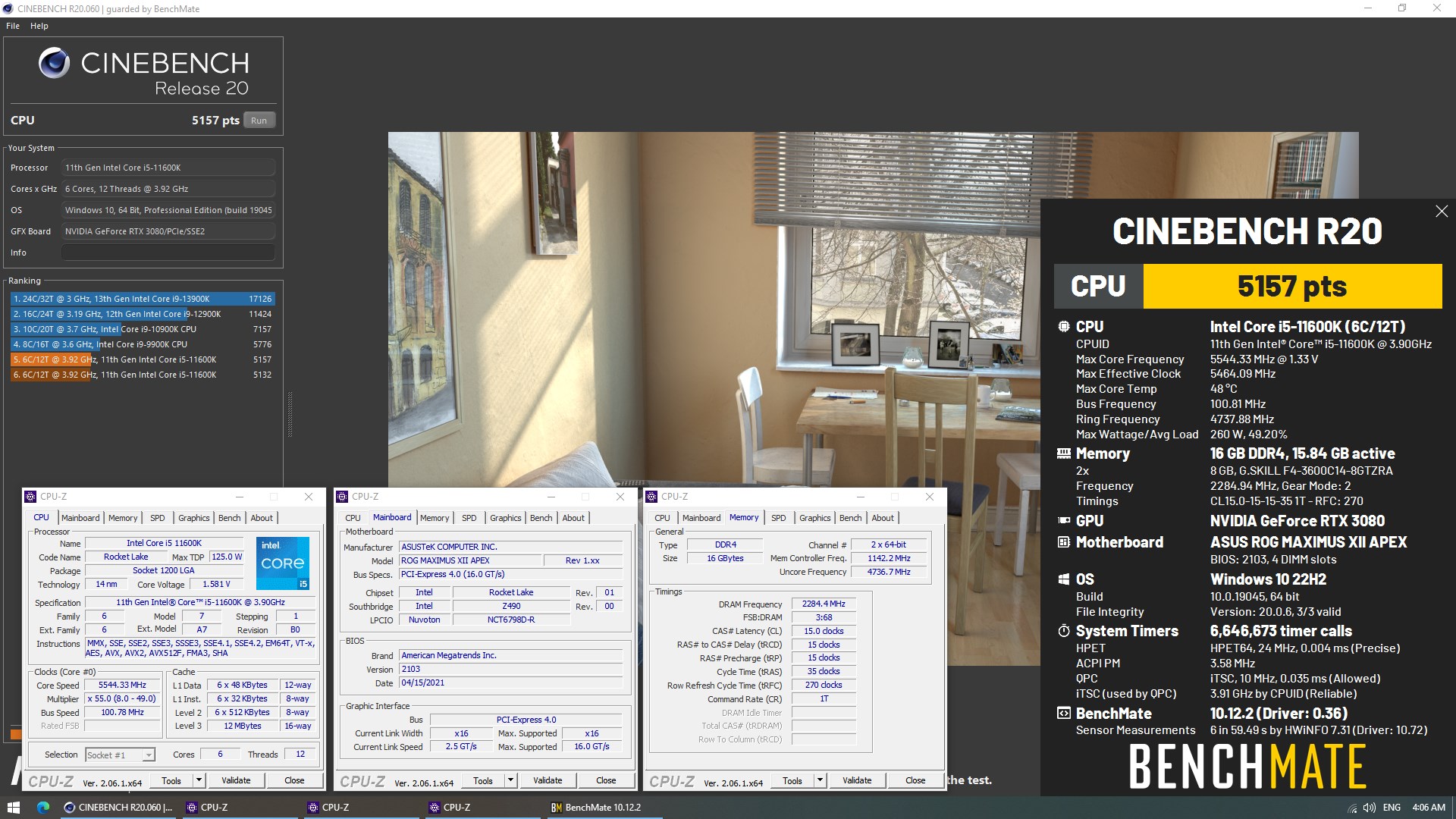The width and height of the screenshot is (1456, 819).
Task: Select ranking row for Core i9-12900K
Action: (143, 314)
